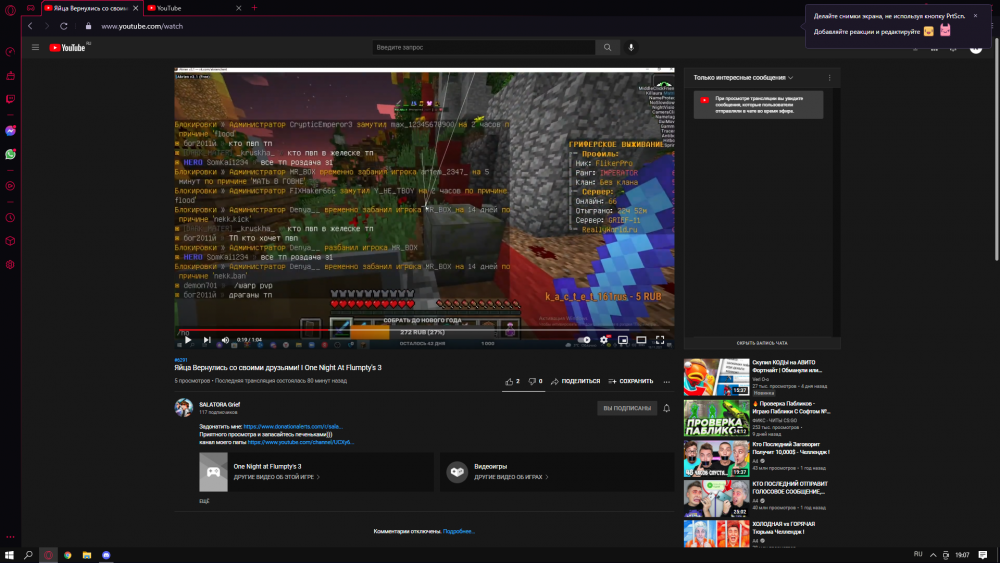Open Discord from Windows taskbar
The height and width of the screenshot is (563, 1000).
[x=107, y=555]
